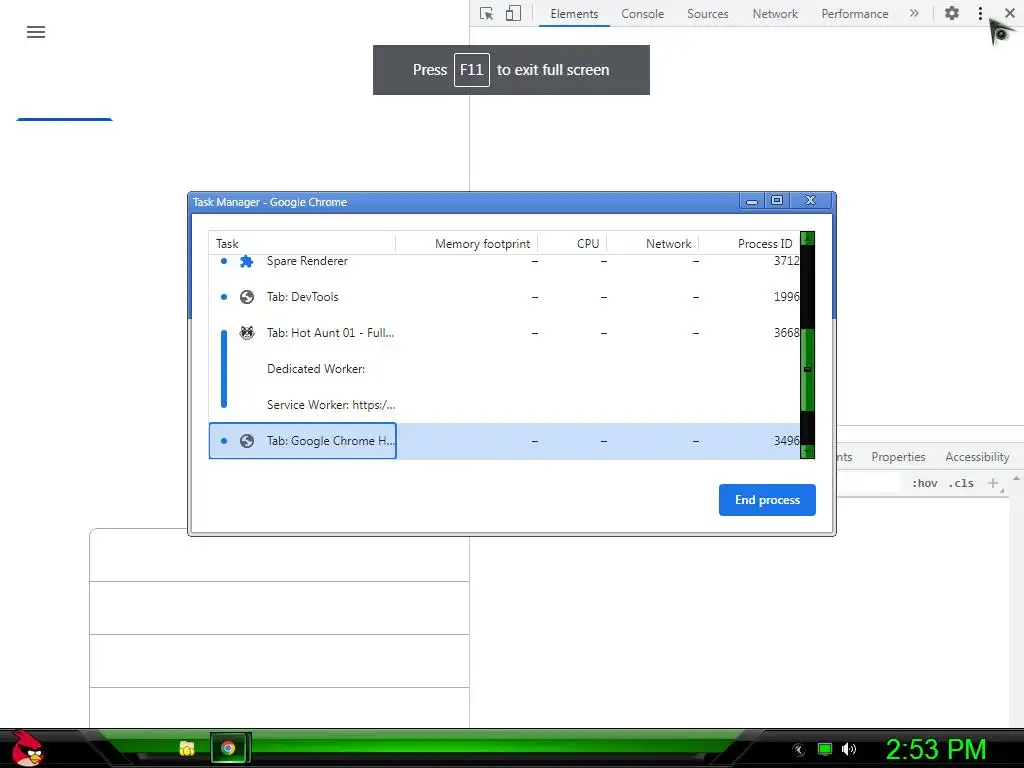Click process ID 3668 cell
The width and height of the screenshot is (1024, 768).
point(786,332)
